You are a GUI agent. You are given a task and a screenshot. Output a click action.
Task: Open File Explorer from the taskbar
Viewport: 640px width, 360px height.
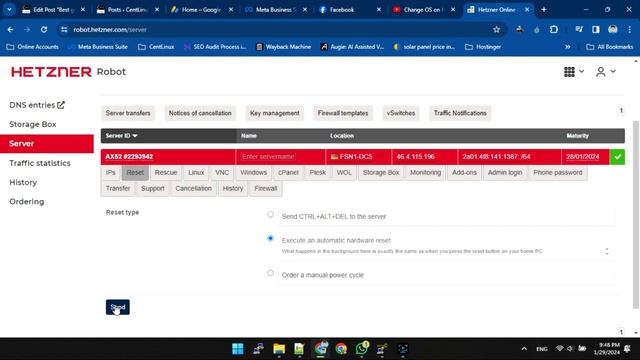pyautogui.click(x=279, y=349)
